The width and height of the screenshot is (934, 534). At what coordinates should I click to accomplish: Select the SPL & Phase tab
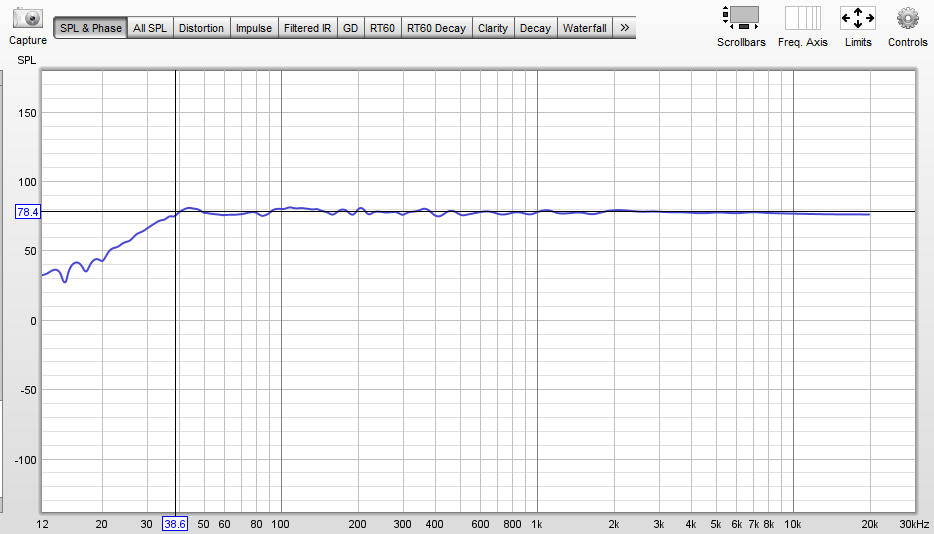[x=91, y=28]
